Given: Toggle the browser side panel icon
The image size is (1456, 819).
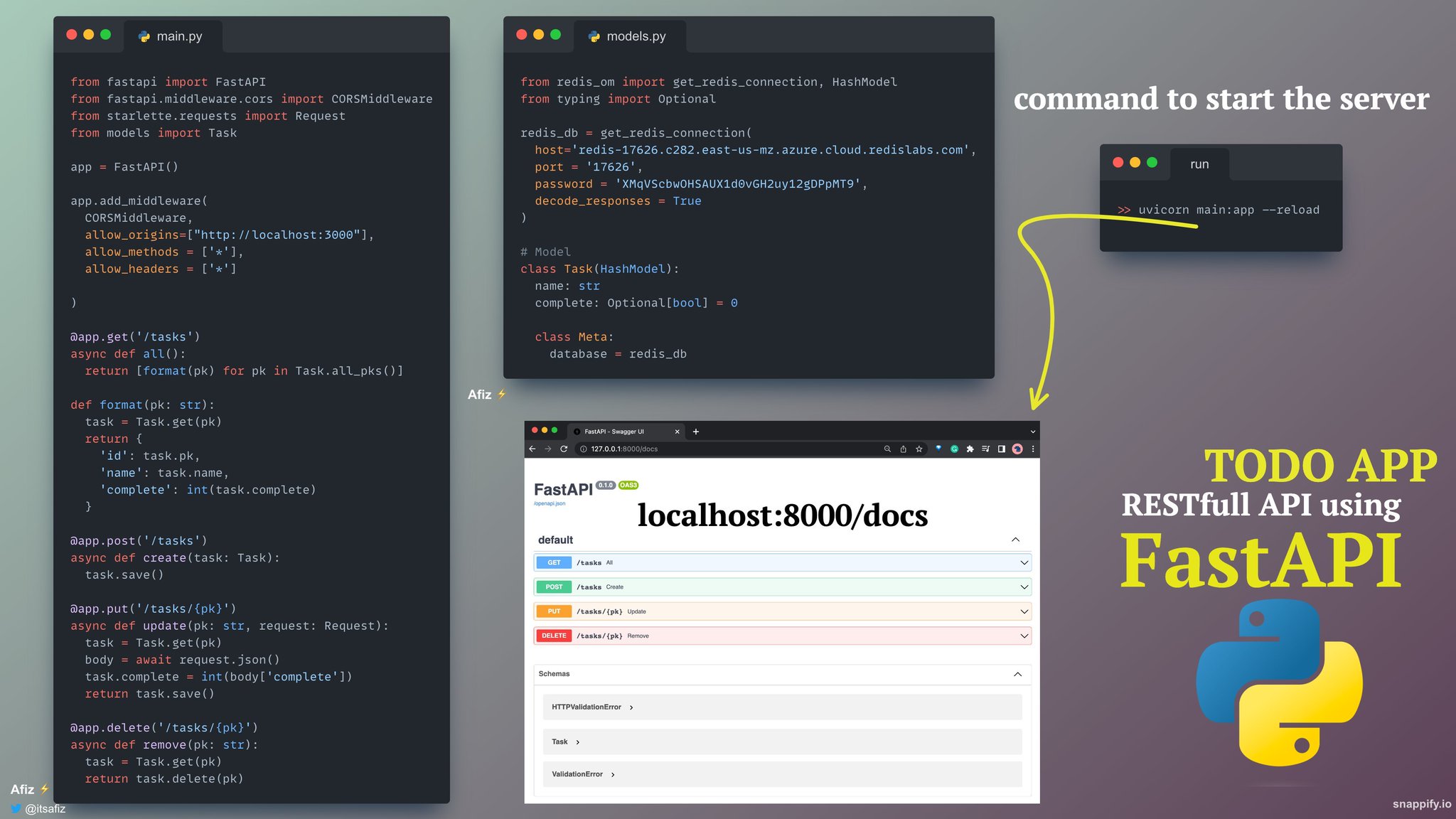Looking at the screenshot, I should click(1001, 449).
